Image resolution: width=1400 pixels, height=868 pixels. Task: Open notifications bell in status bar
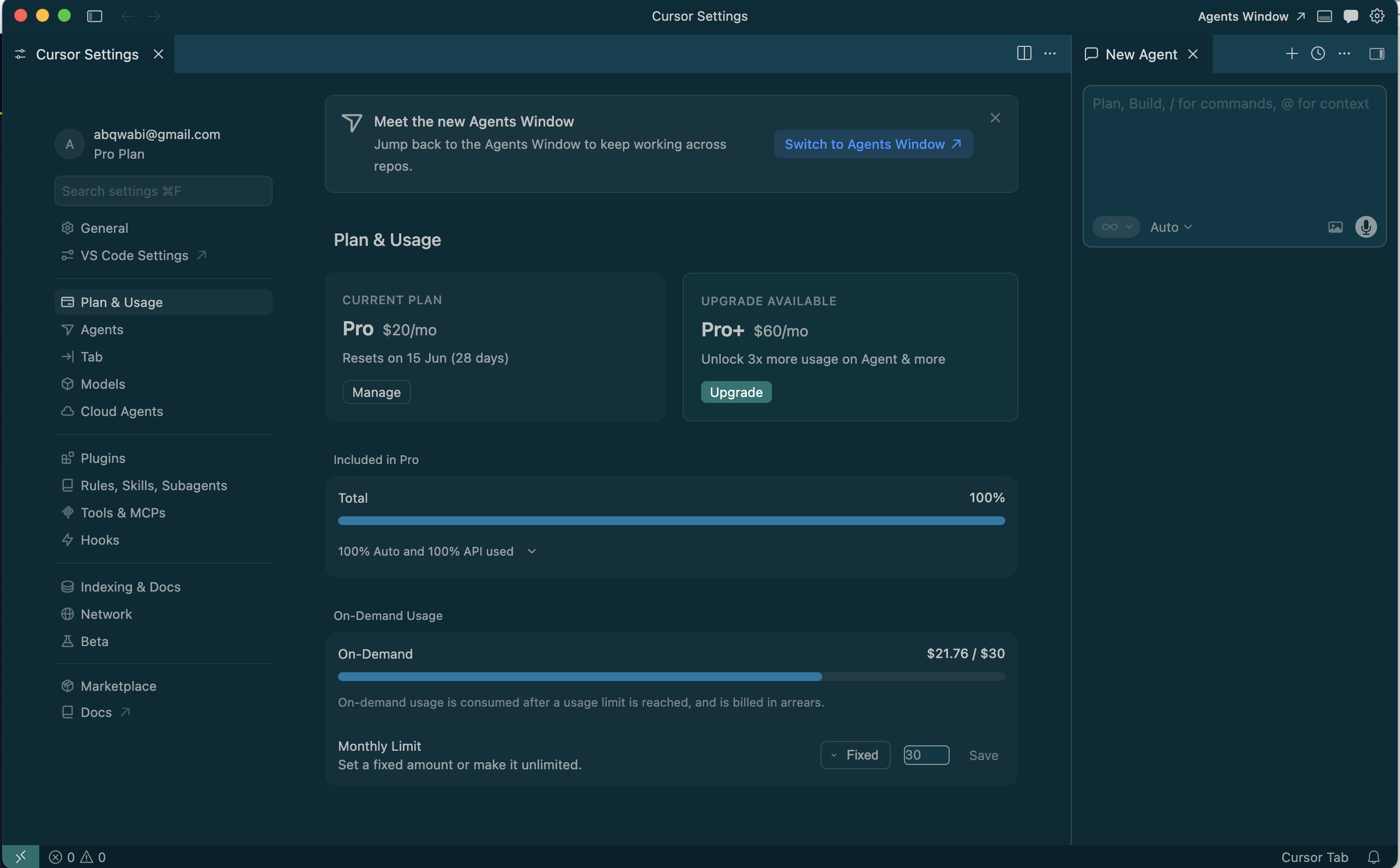[1374, 857]
